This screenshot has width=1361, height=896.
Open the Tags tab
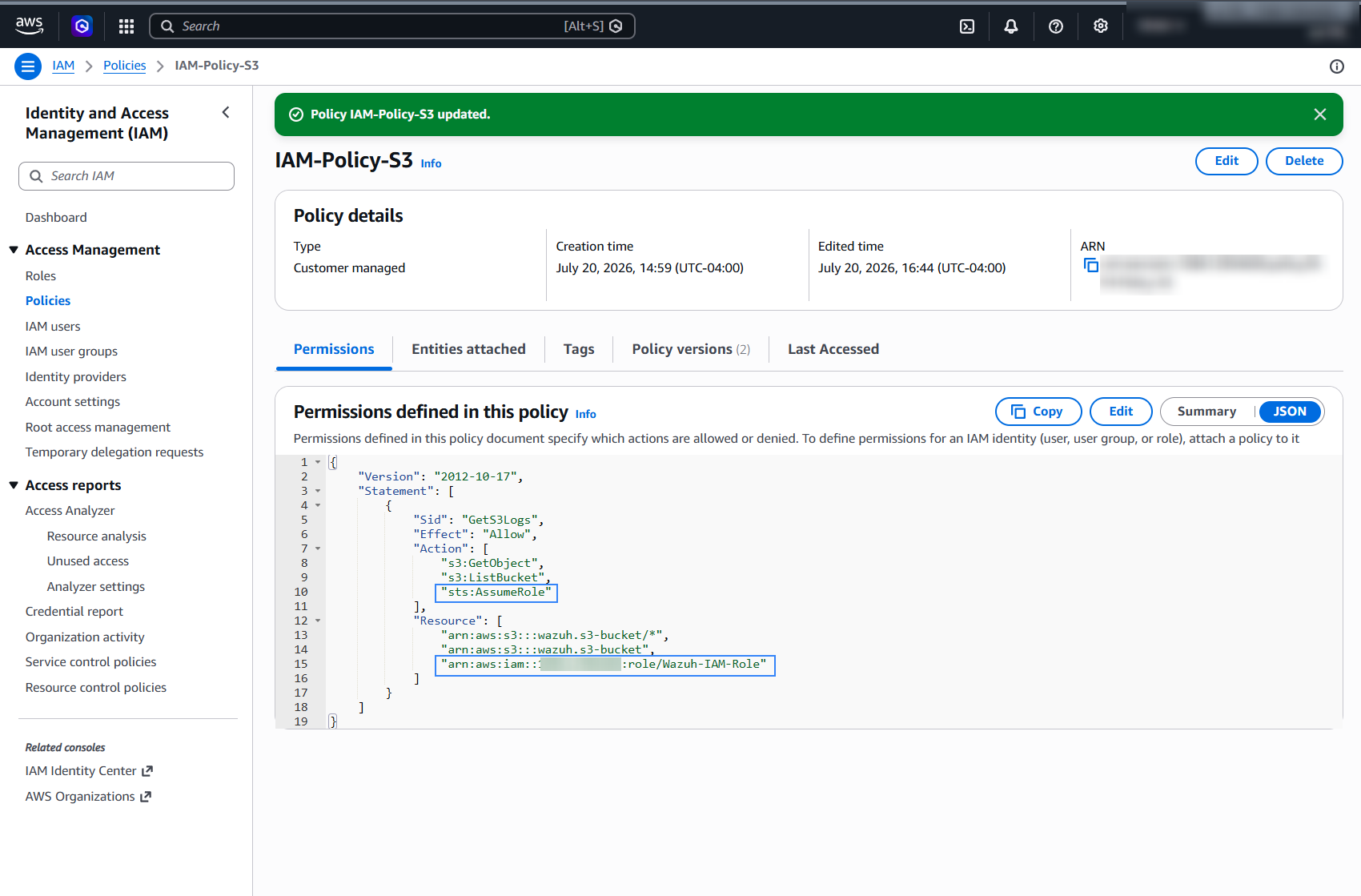click(x=579, y=349)
